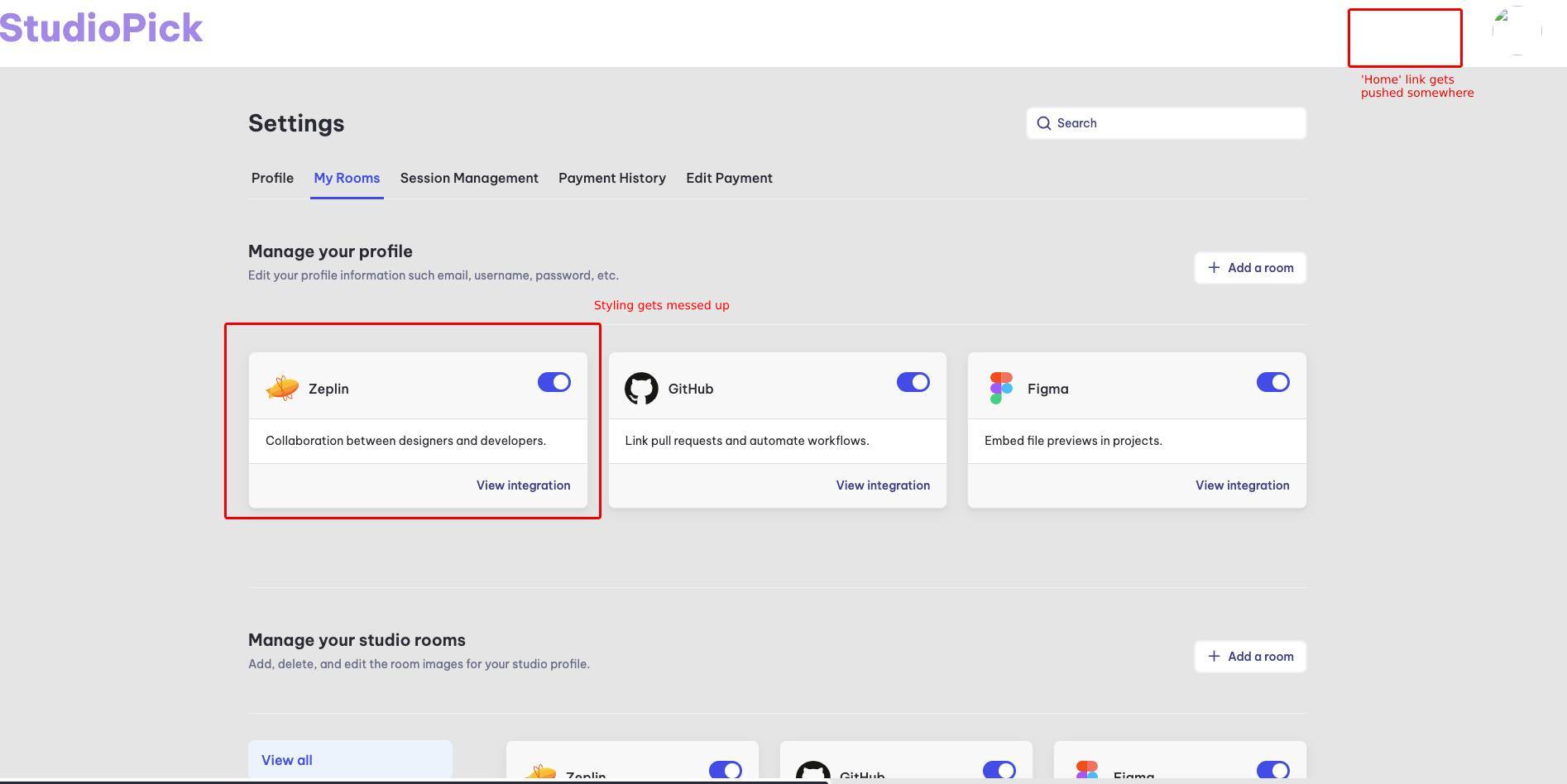Click the text 'Collaboration between designers and developers.'
The width and height of the screenshot is (1567, 784).
tap(405, 441)
